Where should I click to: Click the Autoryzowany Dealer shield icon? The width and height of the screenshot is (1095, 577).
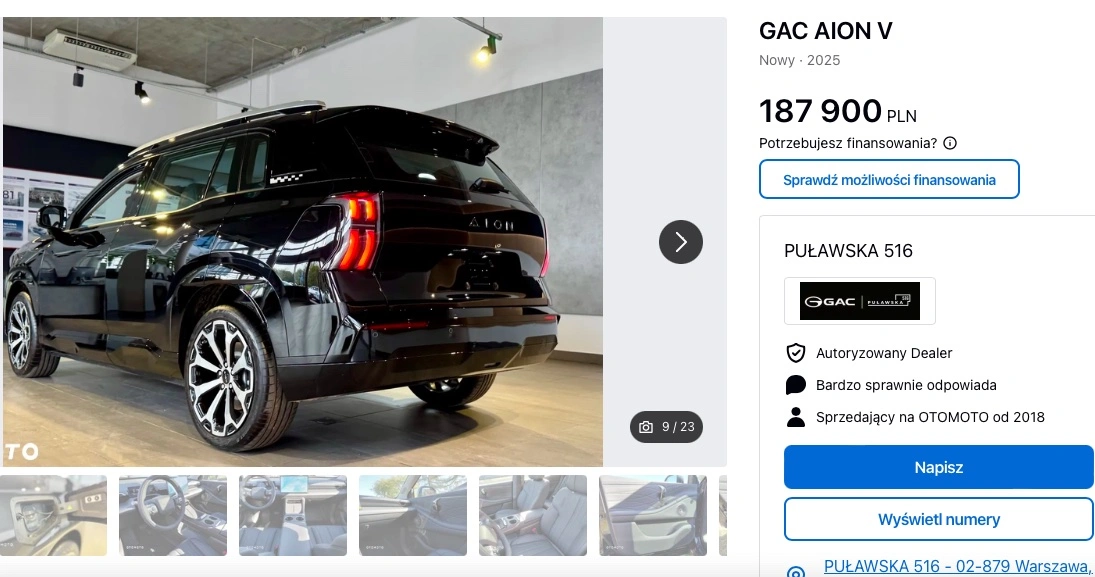tap(795, 353)
